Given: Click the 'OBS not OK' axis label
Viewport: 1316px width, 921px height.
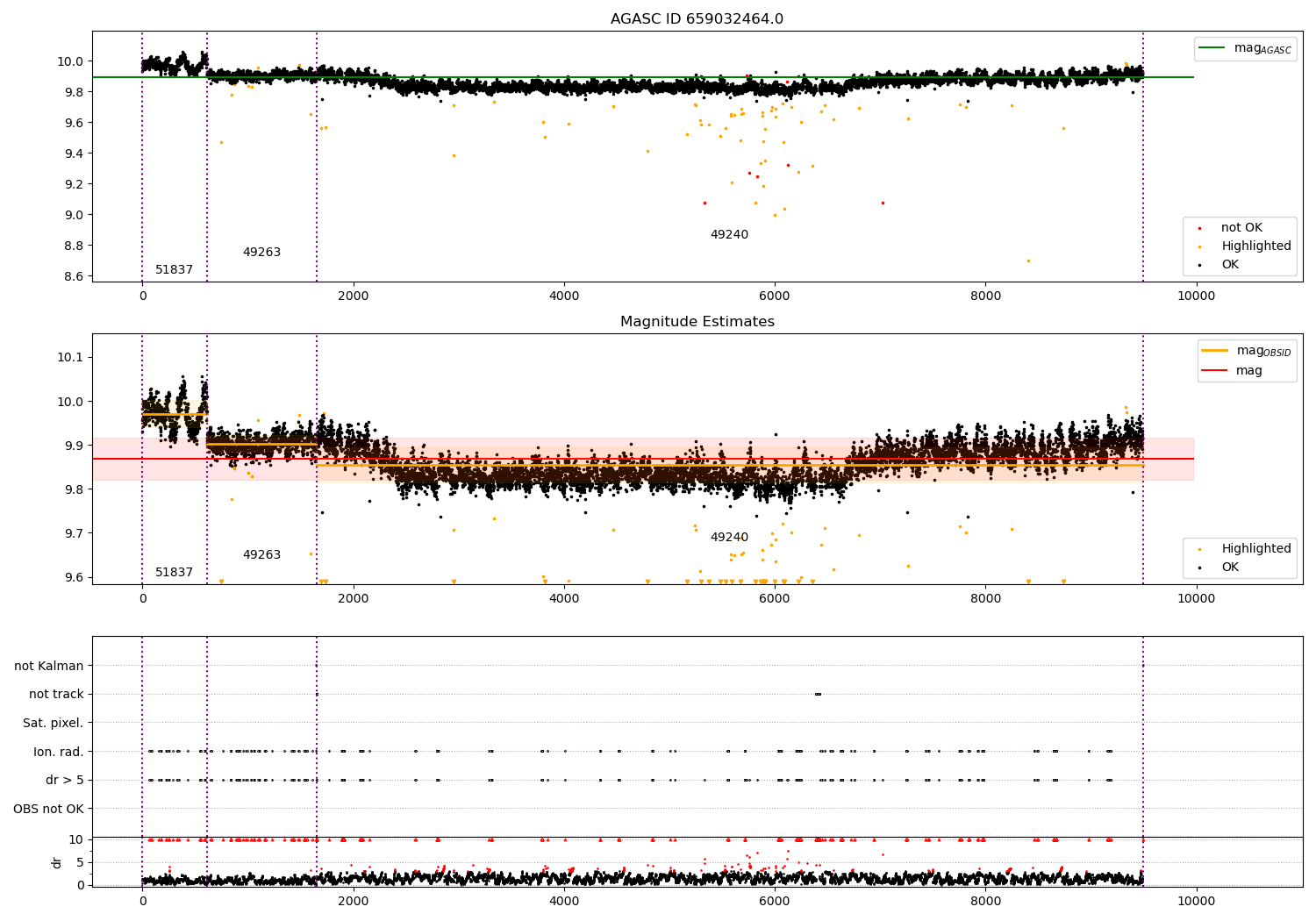Looking at the screenshot, I should pos(48,809).
